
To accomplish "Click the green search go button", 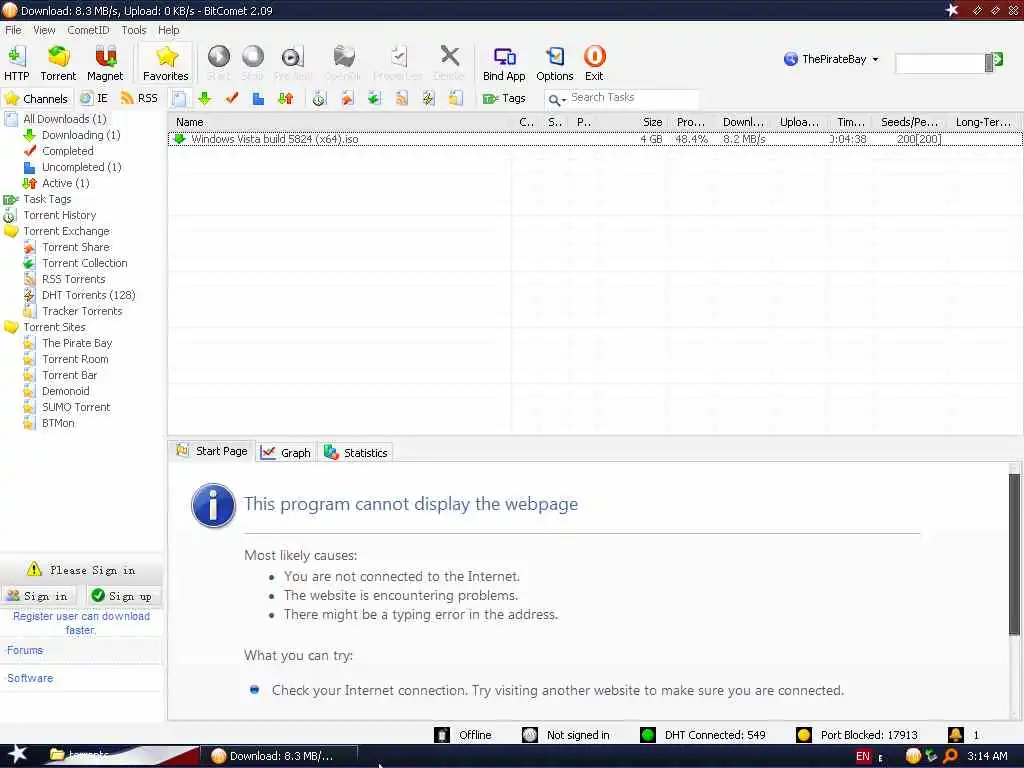I will (x=997, y=61).
